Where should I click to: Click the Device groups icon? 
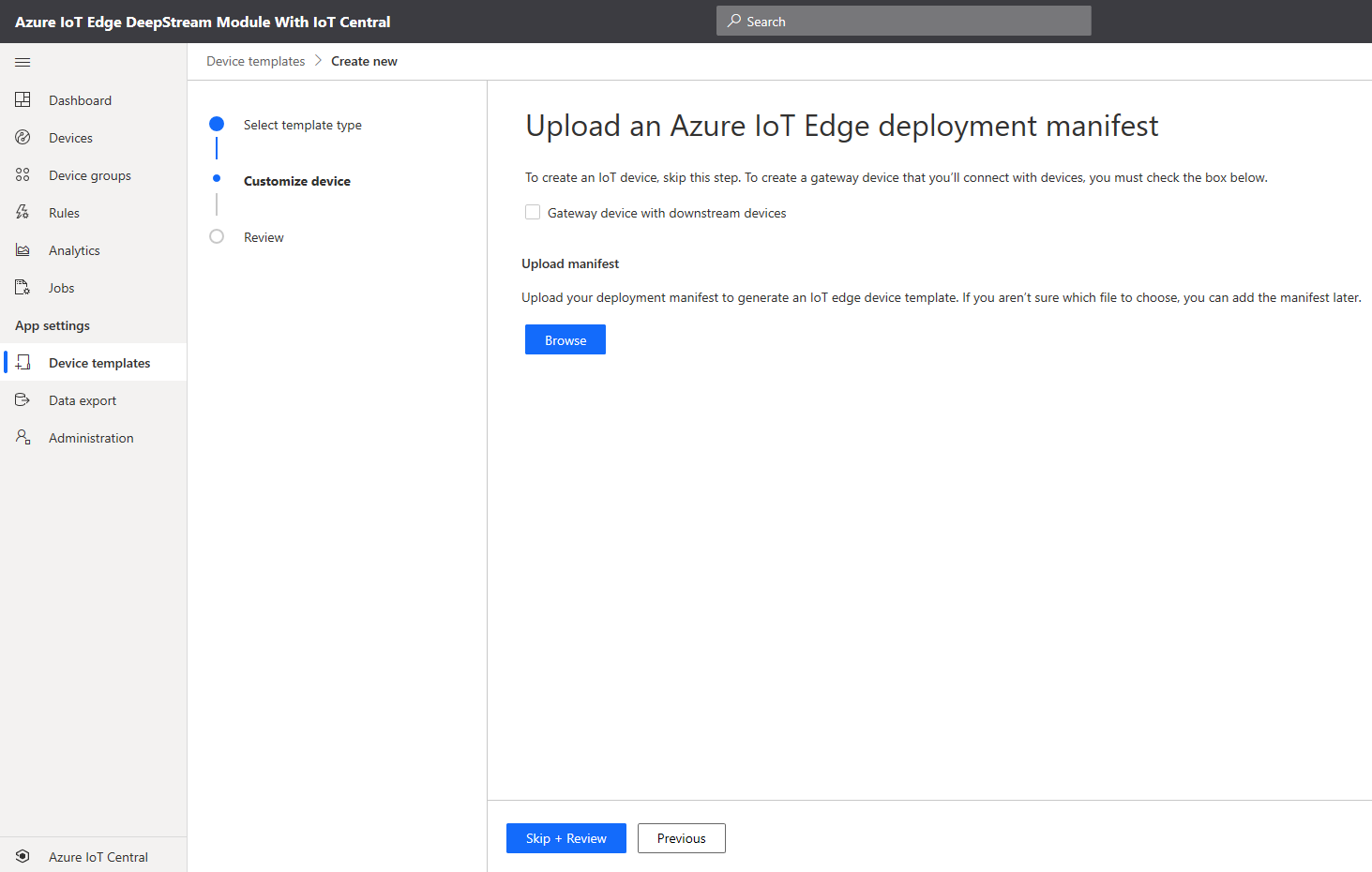point(23,174)
